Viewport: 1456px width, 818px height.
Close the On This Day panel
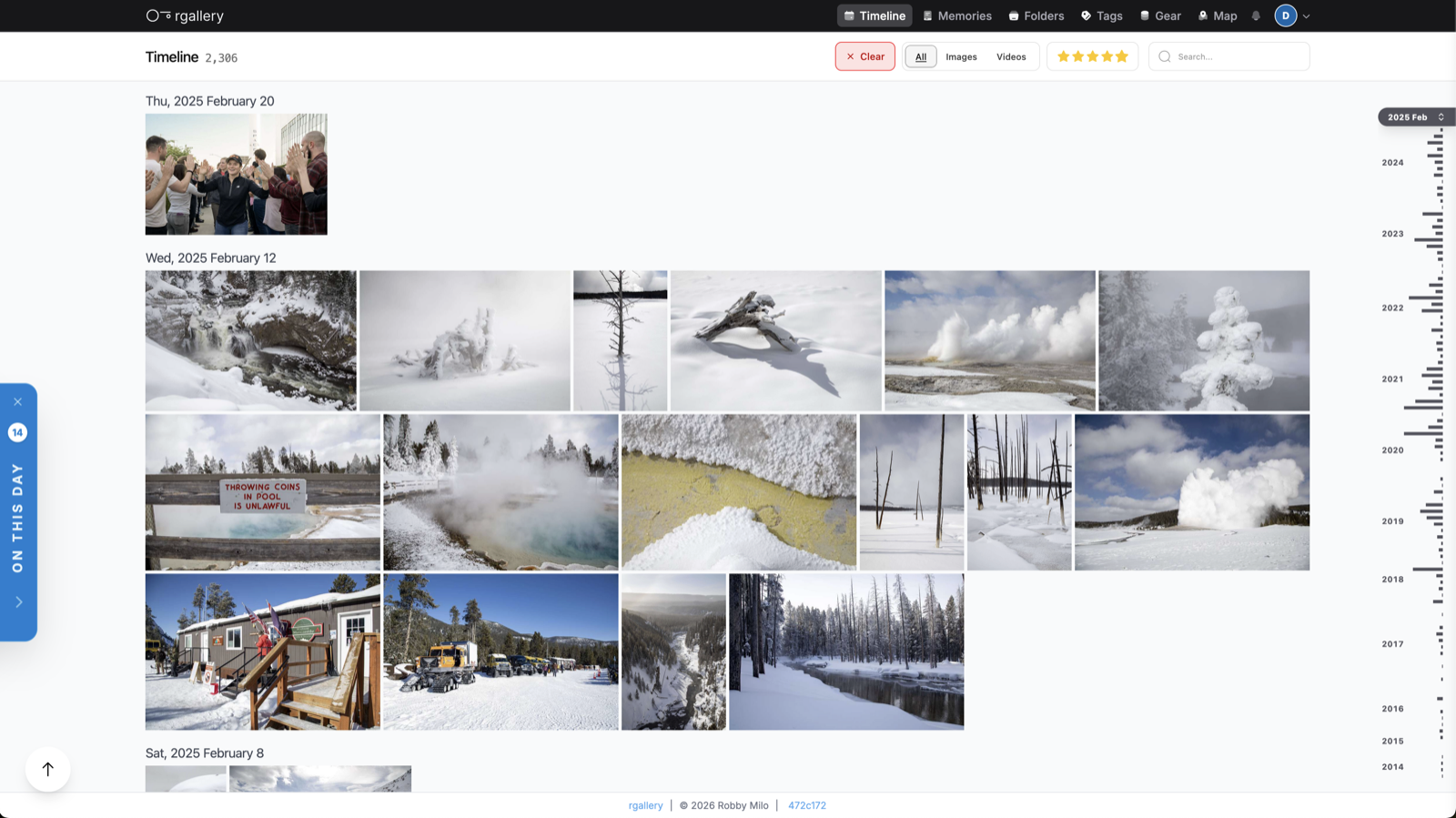coord(18,401)
